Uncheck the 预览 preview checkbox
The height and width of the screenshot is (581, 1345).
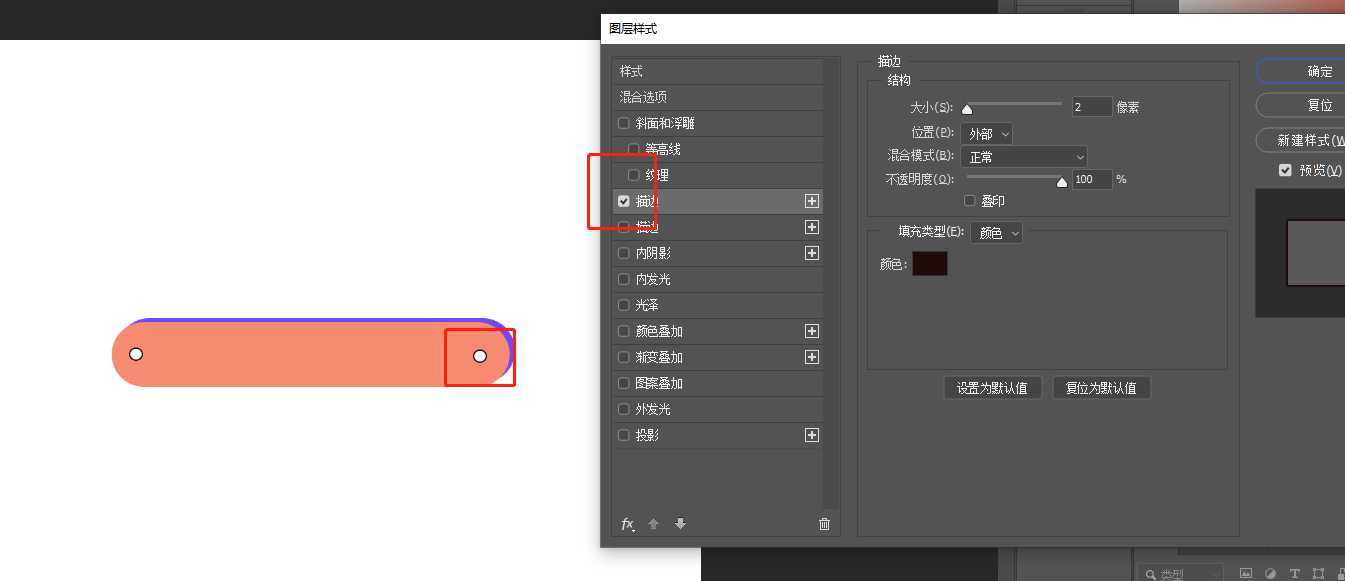point(1285,170)
